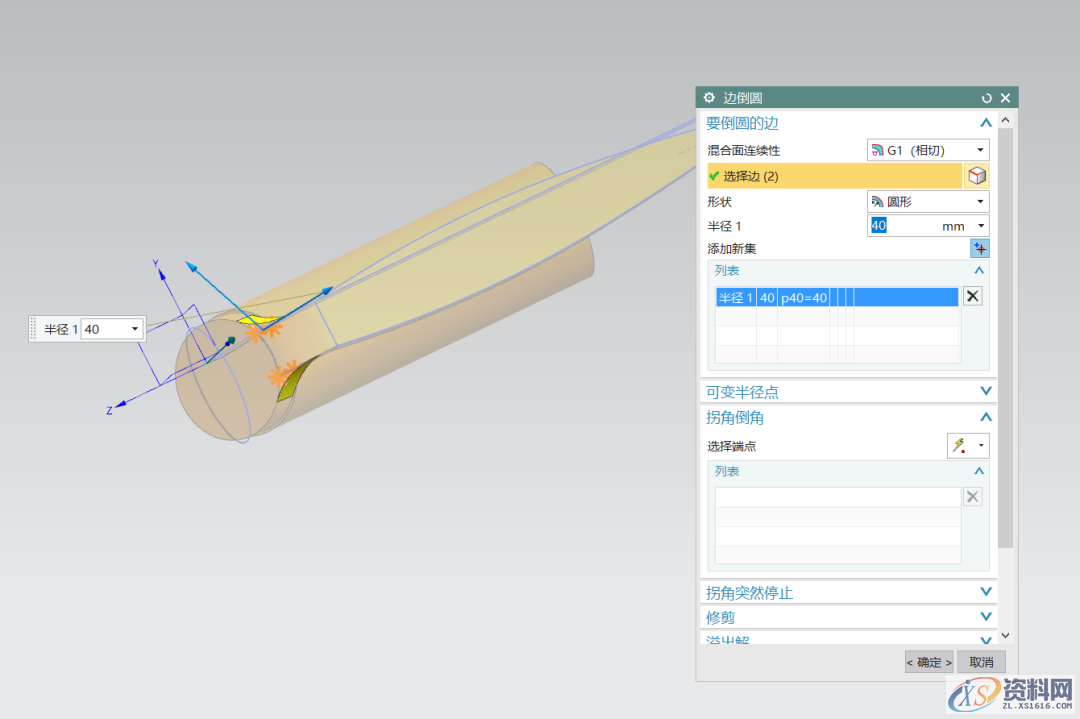Image resolution: width=1080 pixels, height=719 pixels.
Task: Click the reset dialog icon in title bar
Action: (987, 98)
